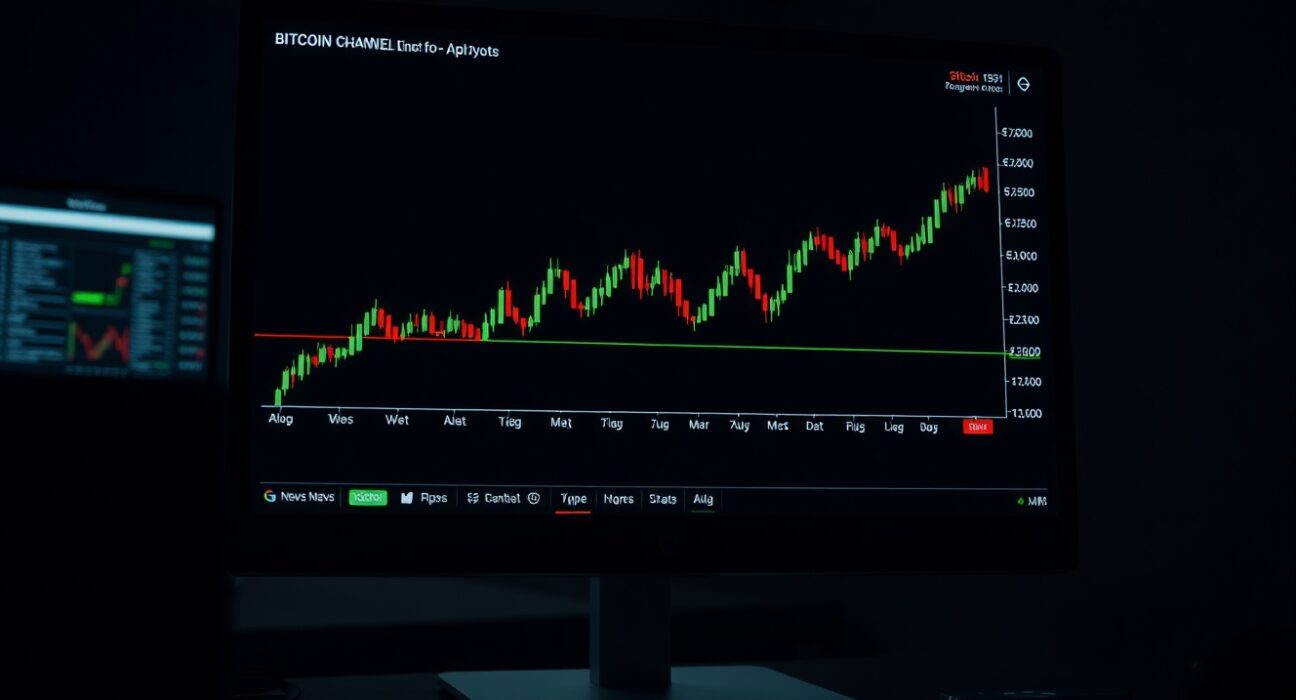Open the Google G icon in bottom bar

click(x=269, y=496)
